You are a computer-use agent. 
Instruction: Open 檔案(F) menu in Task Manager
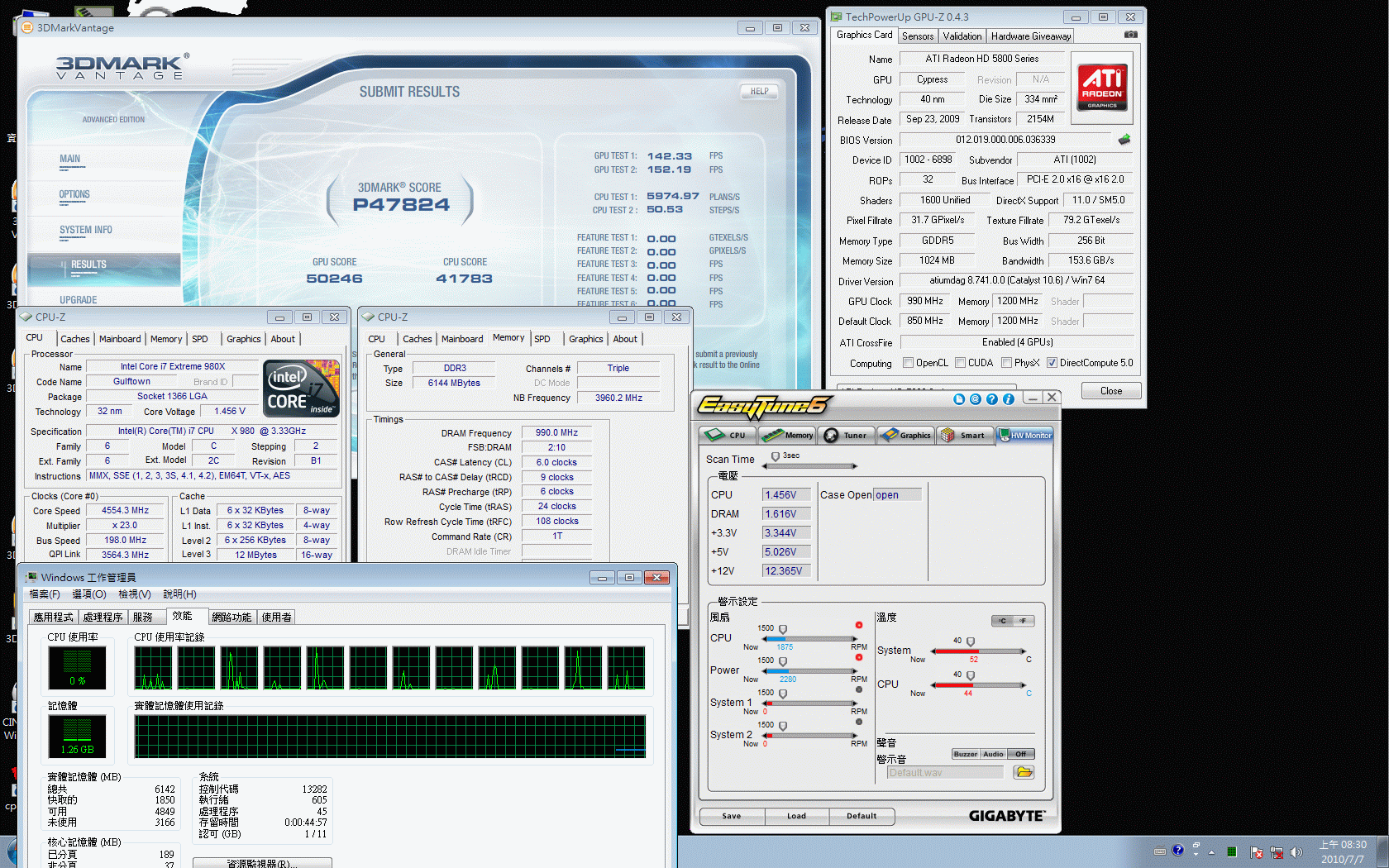point(45,594)
